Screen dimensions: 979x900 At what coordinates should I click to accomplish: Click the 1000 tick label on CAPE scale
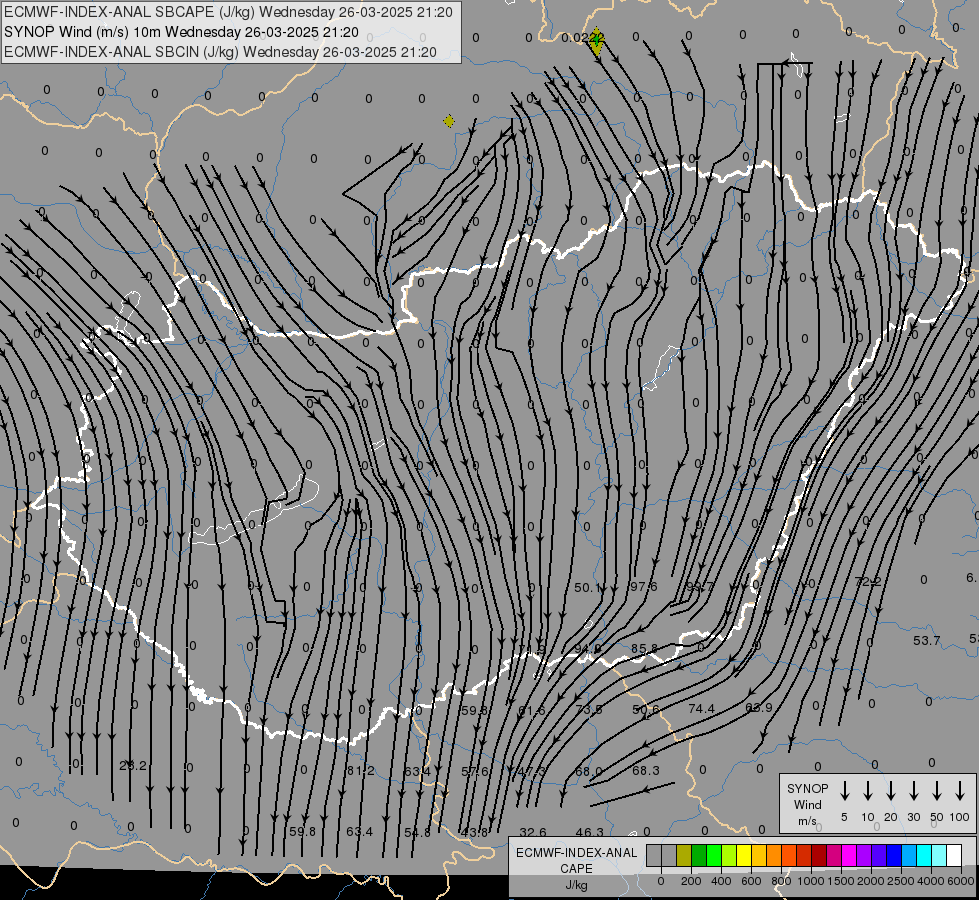point(811,881)
